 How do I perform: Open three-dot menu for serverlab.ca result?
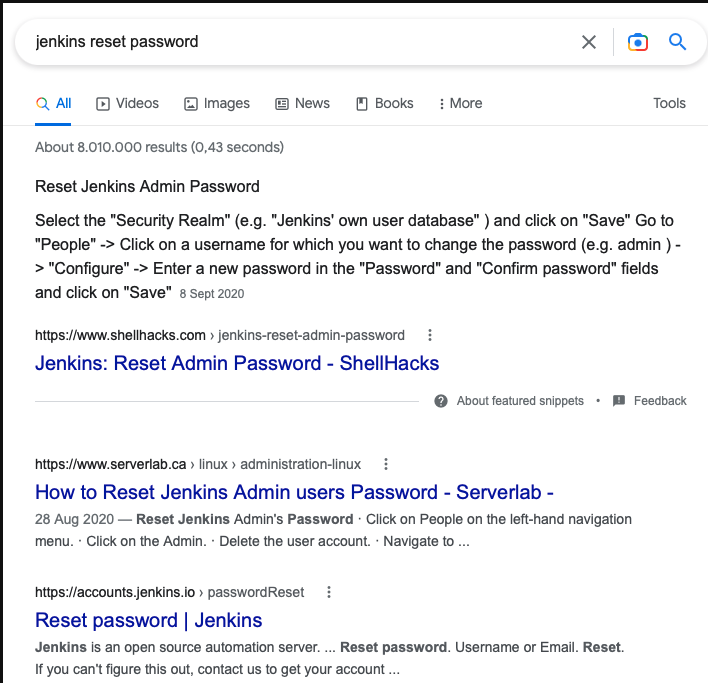386,464
